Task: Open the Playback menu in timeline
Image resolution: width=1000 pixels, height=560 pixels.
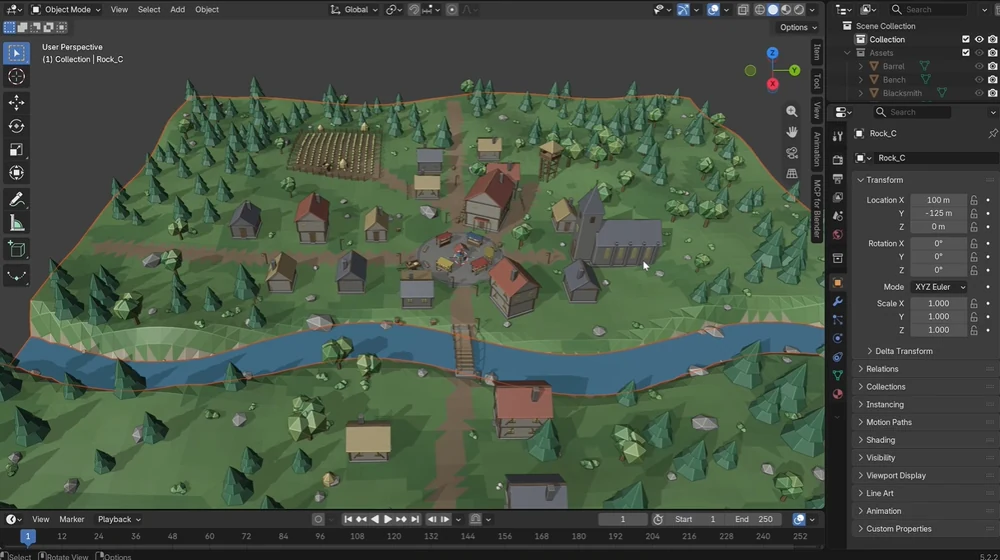Action: point(119,519)
